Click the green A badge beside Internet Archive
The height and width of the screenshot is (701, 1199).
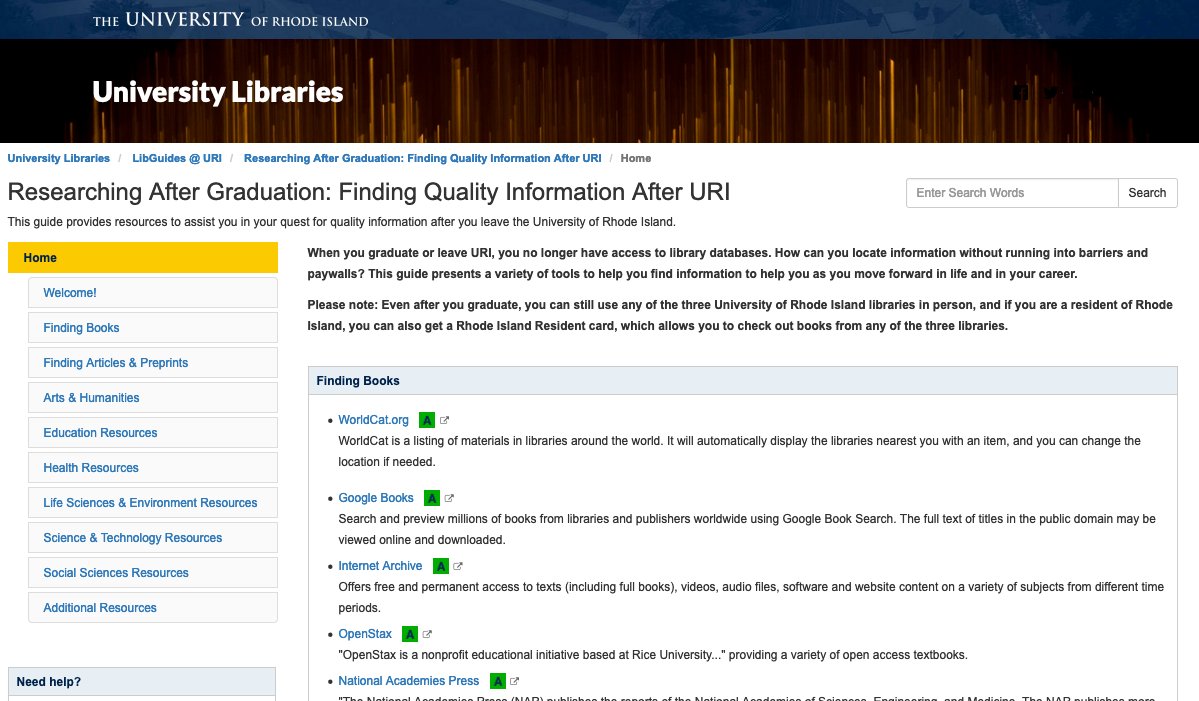440,566
